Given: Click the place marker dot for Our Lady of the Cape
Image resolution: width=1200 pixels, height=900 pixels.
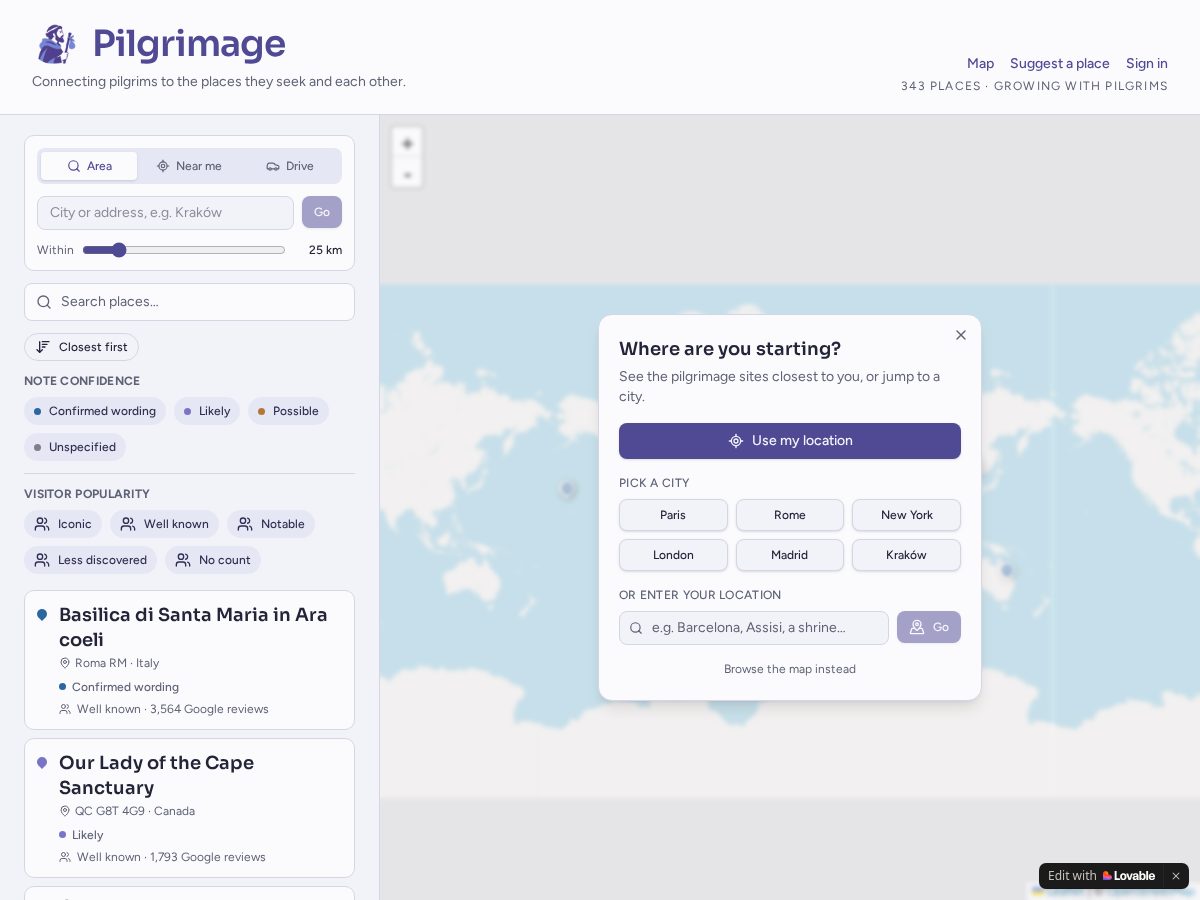Looking at the screenshot, I should coord(42,763).
